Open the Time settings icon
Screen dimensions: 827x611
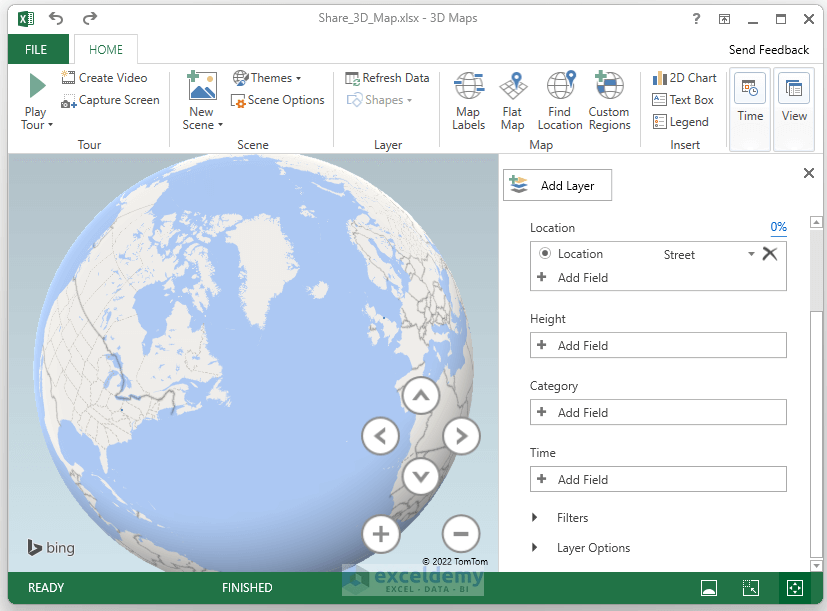point(749,98)
